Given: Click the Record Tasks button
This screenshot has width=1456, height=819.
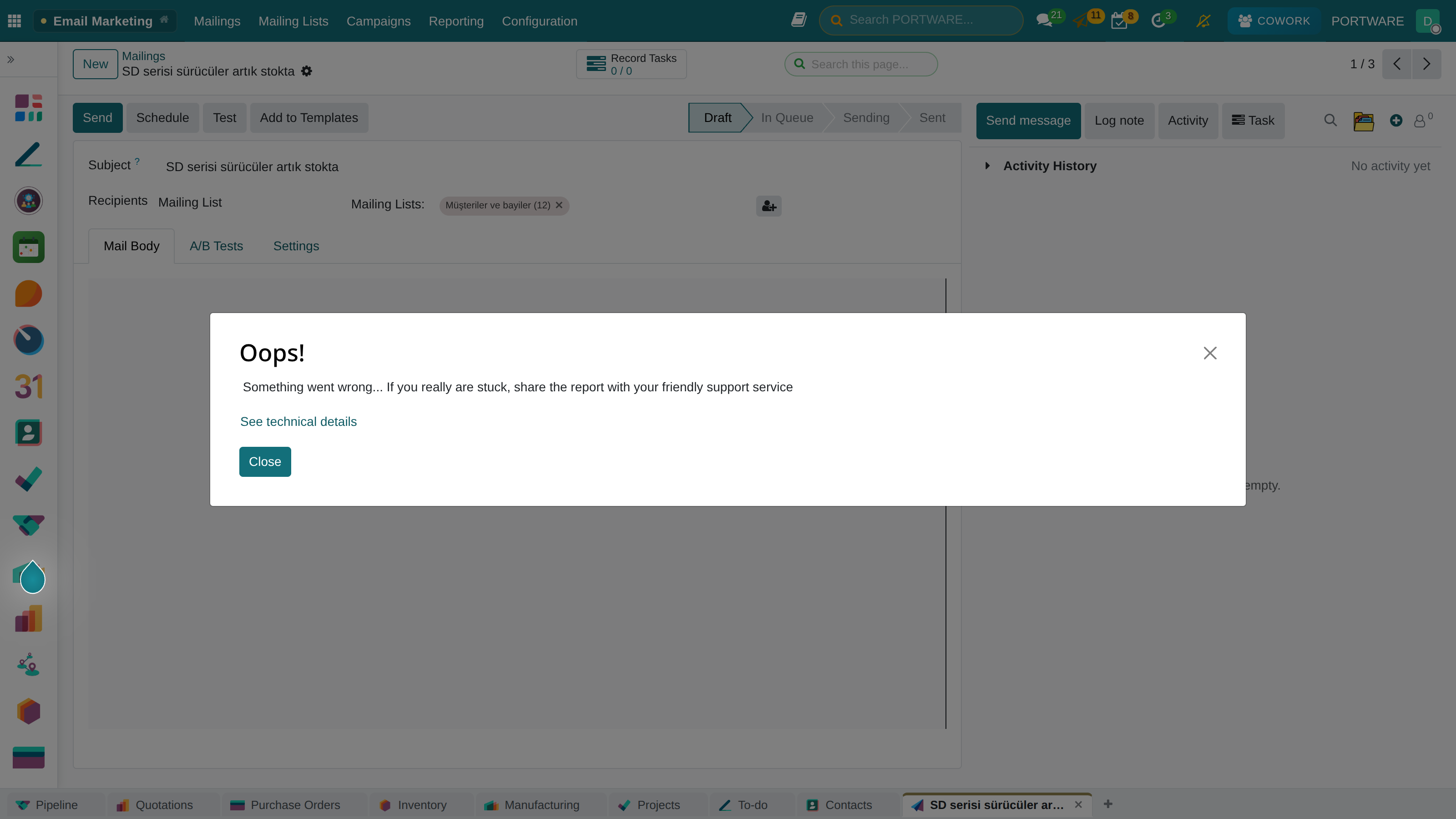Looking at the screenshot, I should click(x=632, y=64).
